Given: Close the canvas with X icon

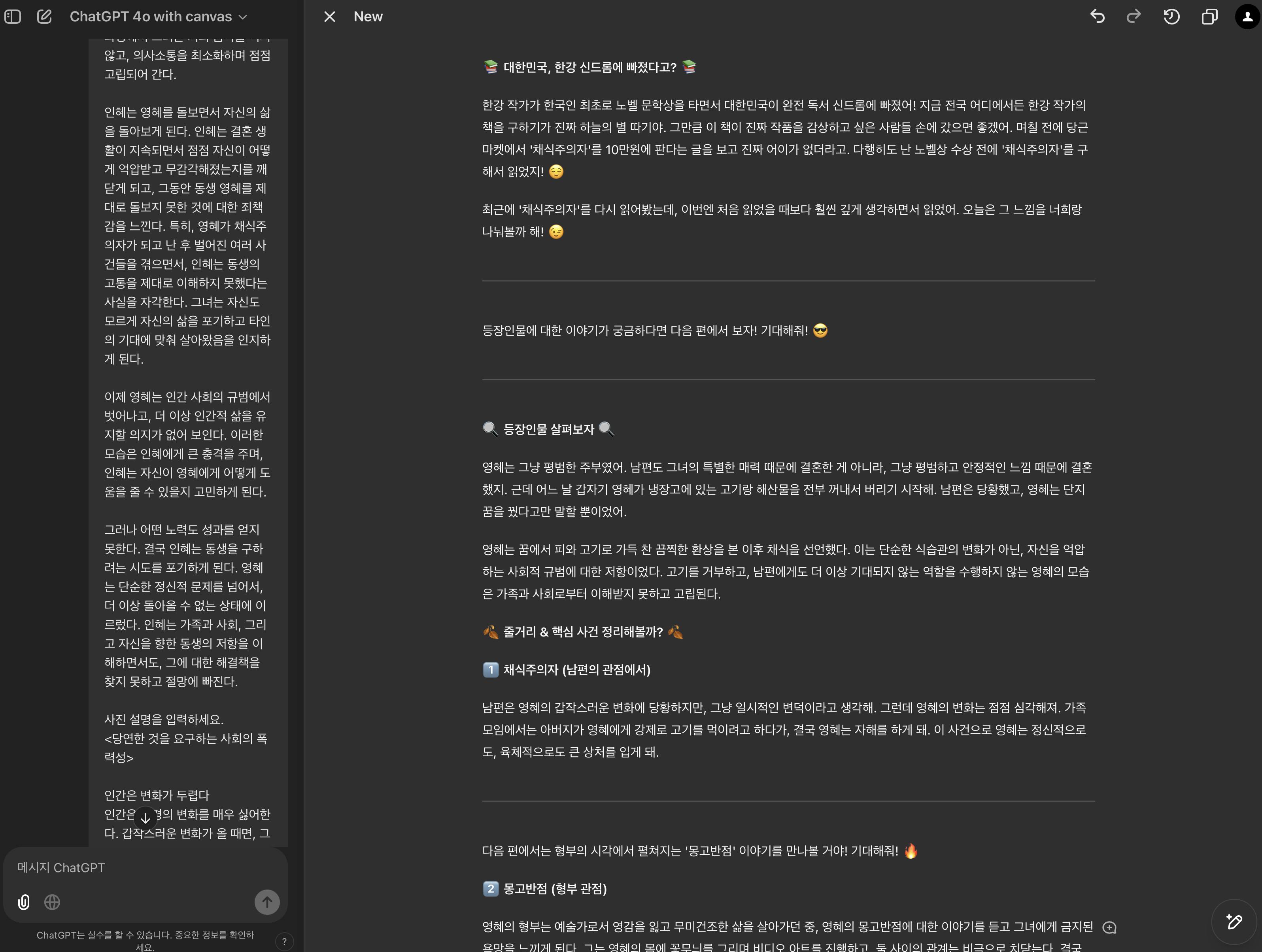Looking at the screenshot, I should pyautogui.click(x=329, y=17).
